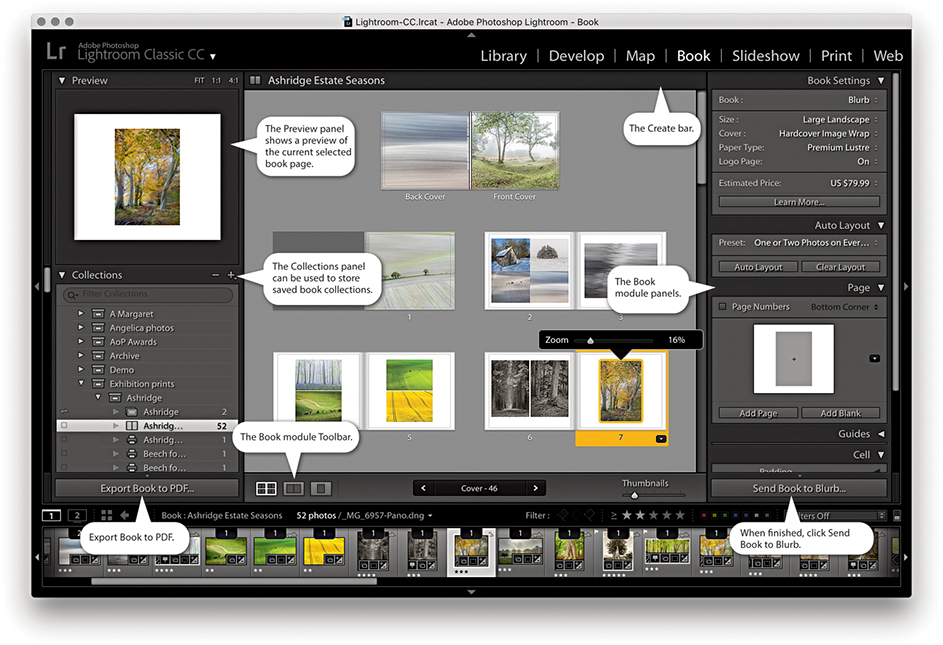Open page 7 layout arrow button
This screenshot has width=943, height=645.
660,439
